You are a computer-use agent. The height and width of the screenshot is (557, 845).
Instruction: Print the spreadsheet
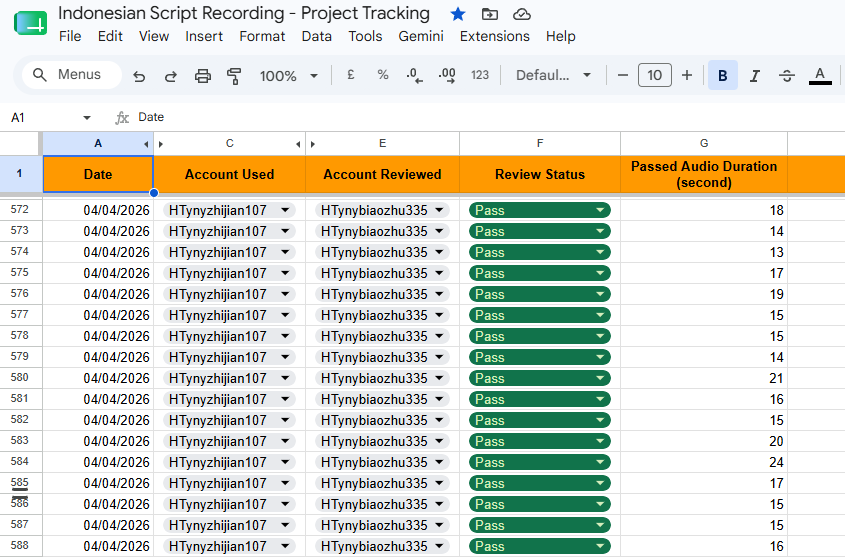(203, 76)
